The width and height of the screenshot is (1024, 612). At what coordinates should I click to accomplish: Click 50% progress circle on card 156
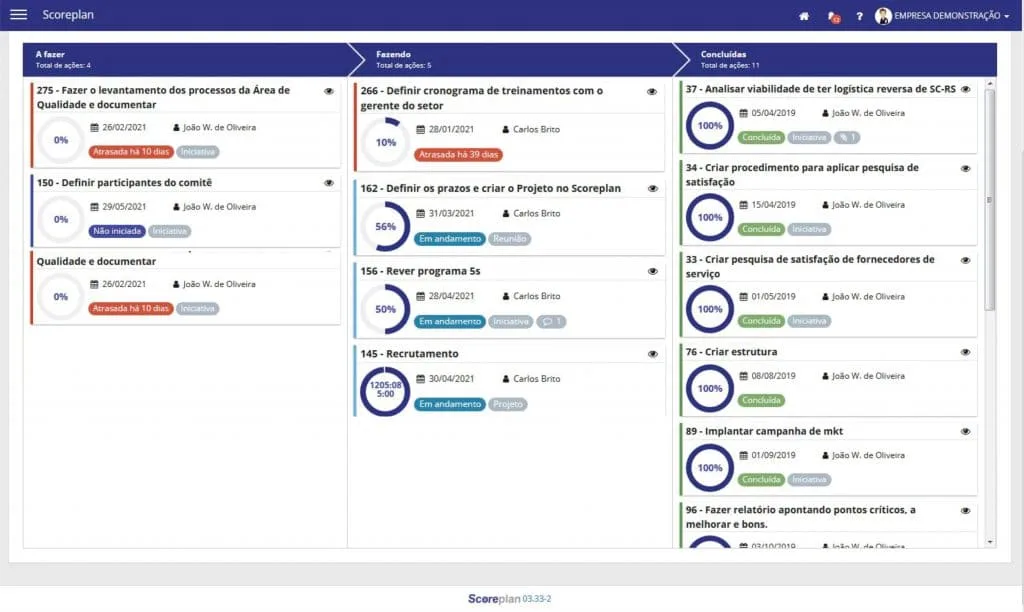point(385,309)
